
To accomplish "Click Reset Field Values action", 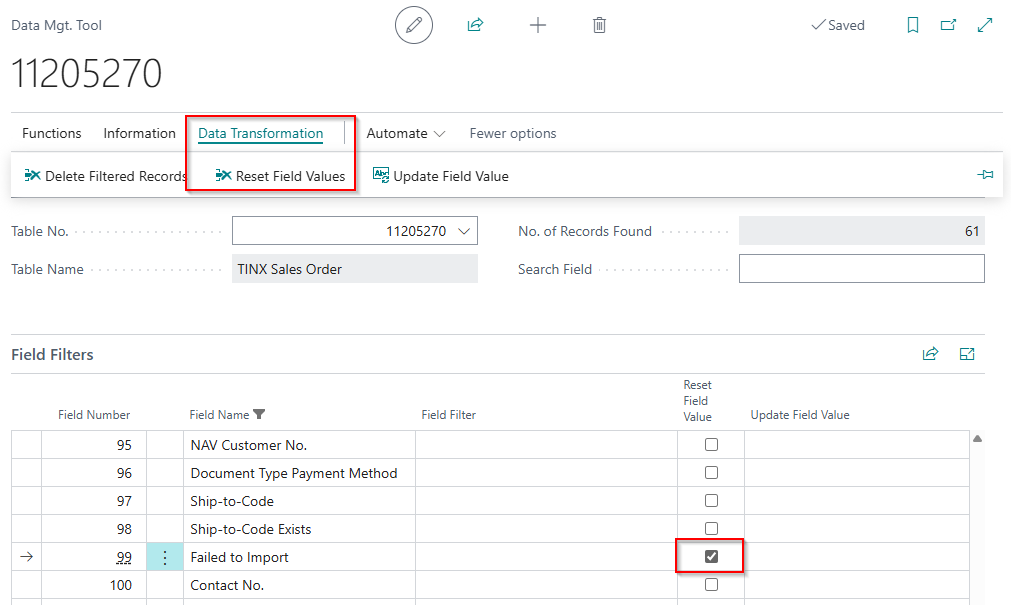I will [x=280, y=176].
